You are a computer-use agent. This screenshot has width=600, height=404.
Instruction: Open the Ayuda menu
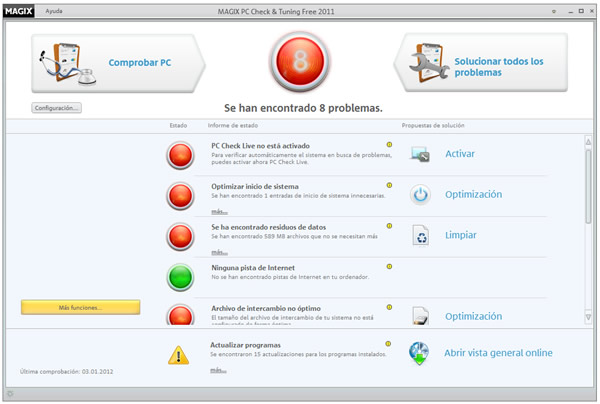54,11
